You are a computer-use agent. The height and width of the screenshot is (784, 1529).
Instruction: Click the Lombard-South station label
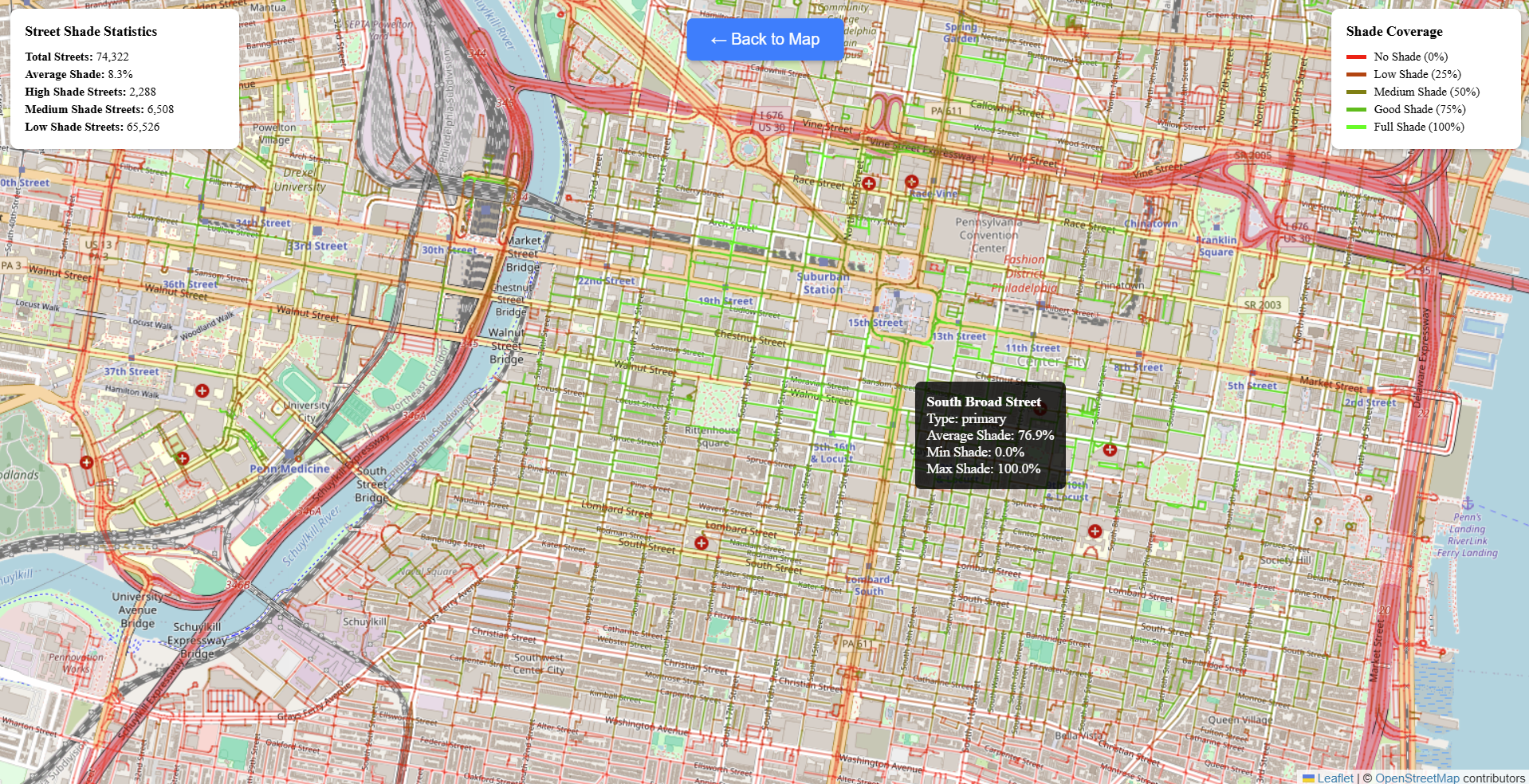[868, 585]
